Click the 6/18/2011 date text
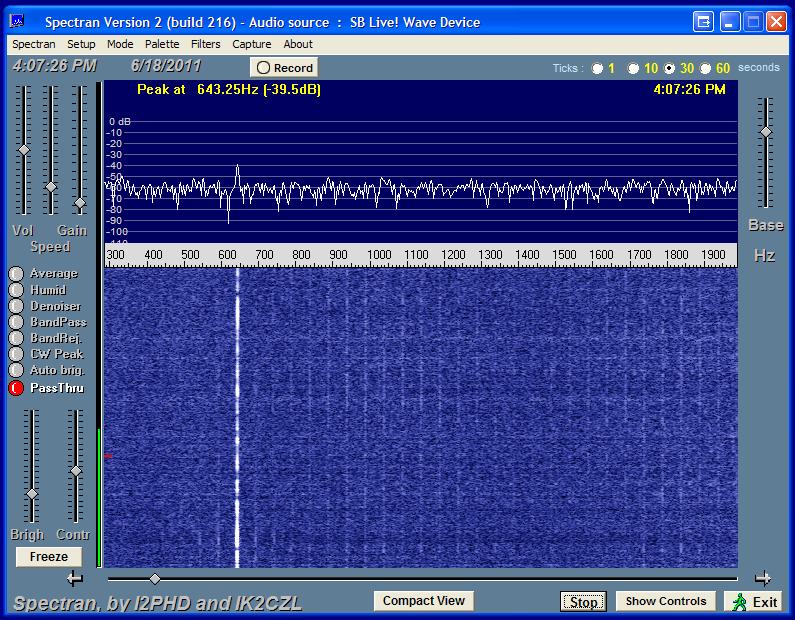Screen dimensions: 795x620 166,66
